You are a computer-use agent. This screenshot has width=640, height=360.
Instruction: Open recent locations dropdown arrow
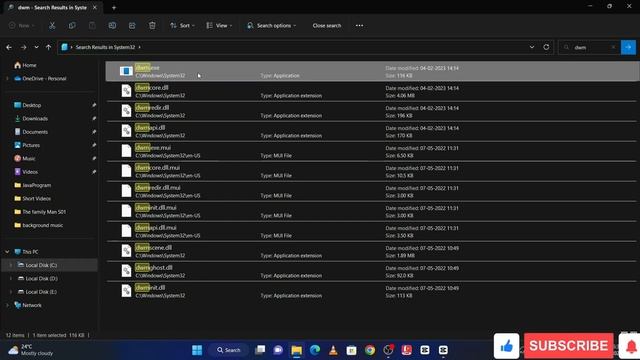pos(36,47)
